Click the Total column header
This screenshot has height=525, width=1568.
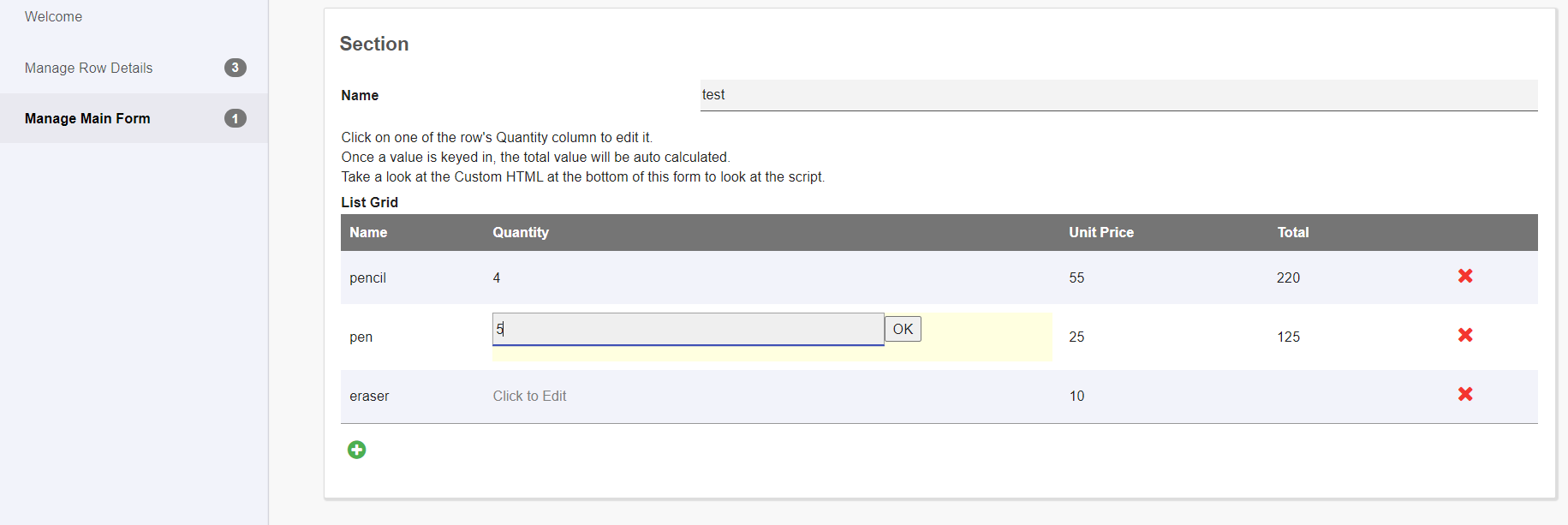tap(1292, 232)
